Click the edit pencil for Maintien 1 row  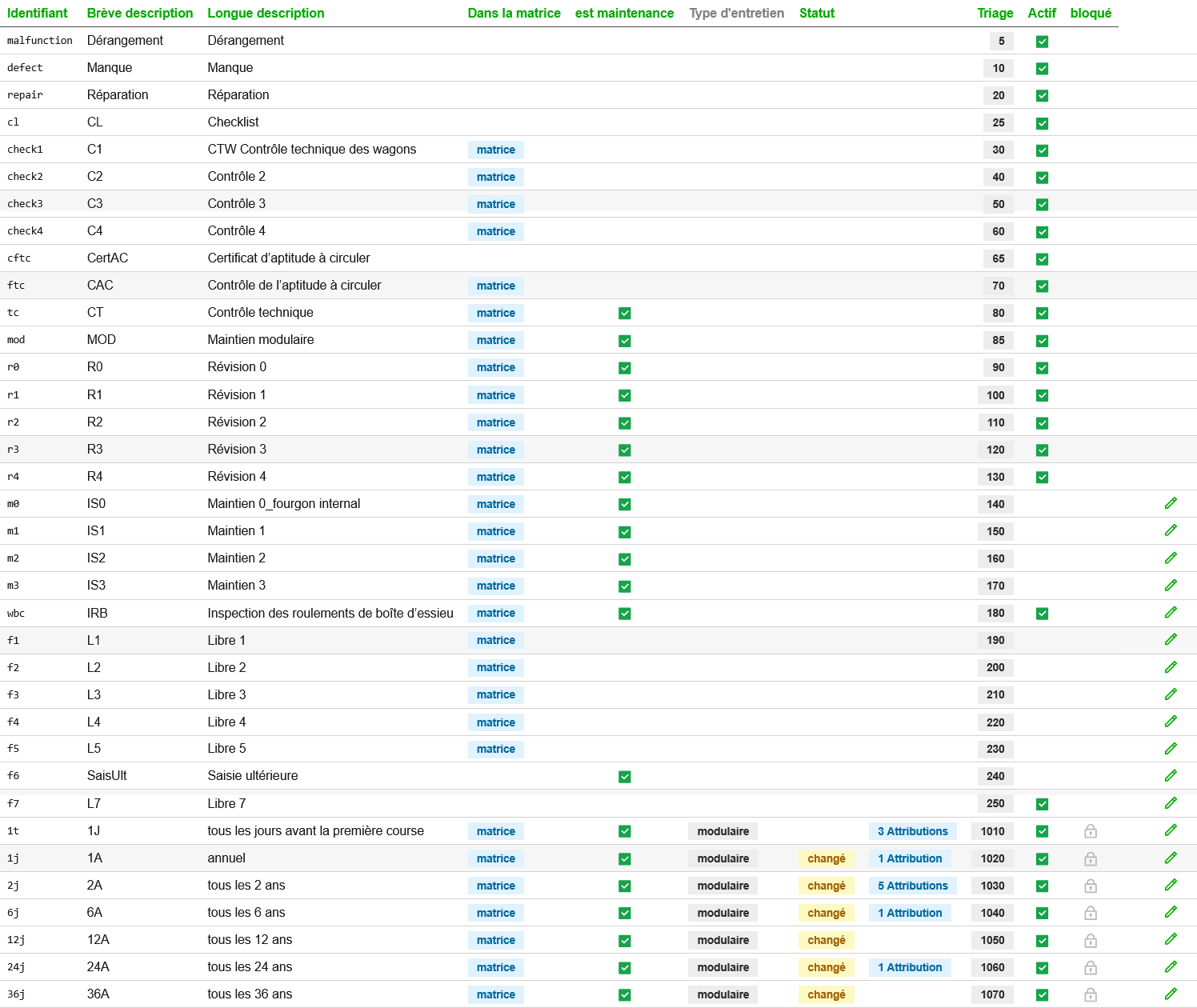1171,530
